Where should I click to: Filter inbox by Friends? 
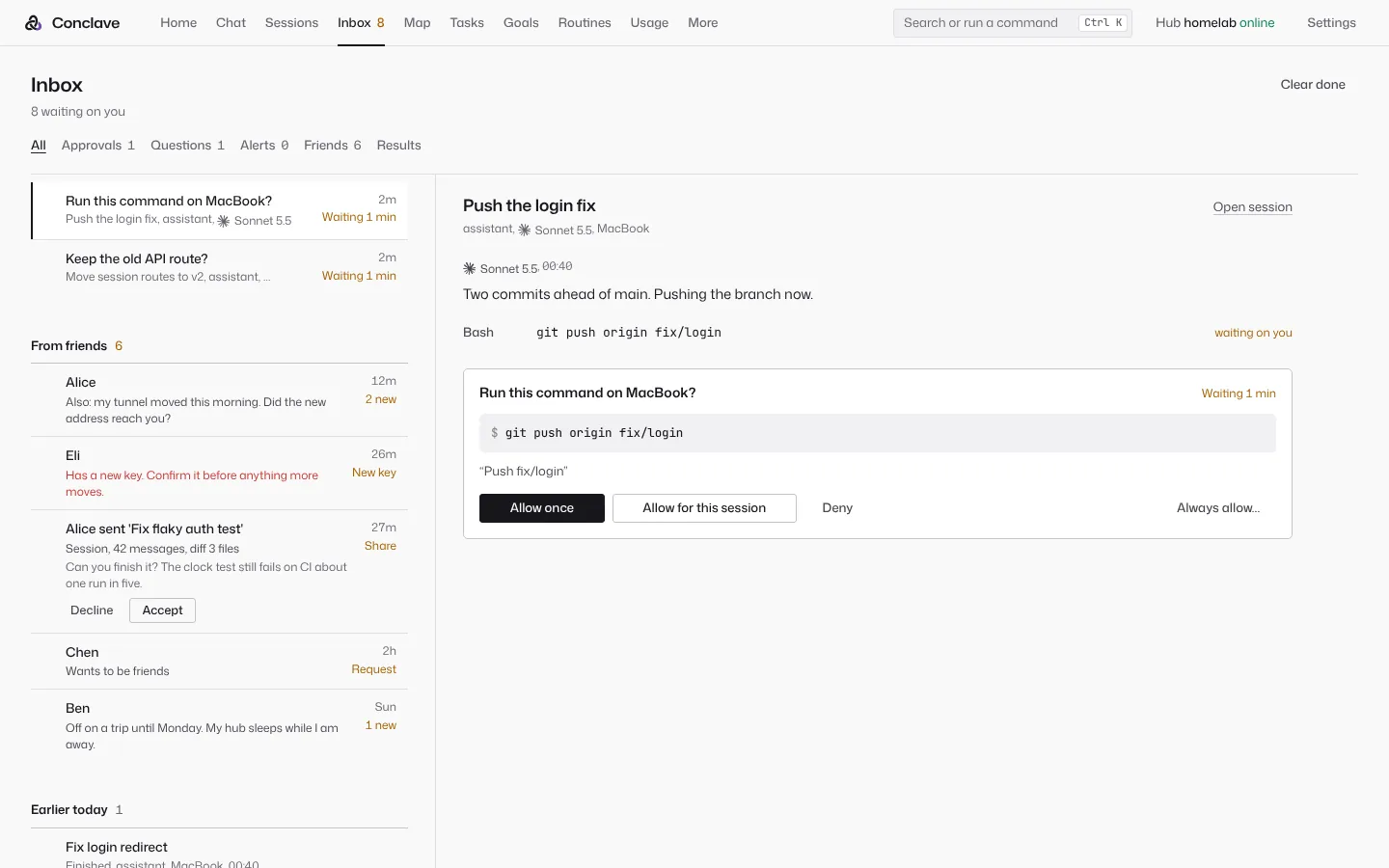coord(333,146)
